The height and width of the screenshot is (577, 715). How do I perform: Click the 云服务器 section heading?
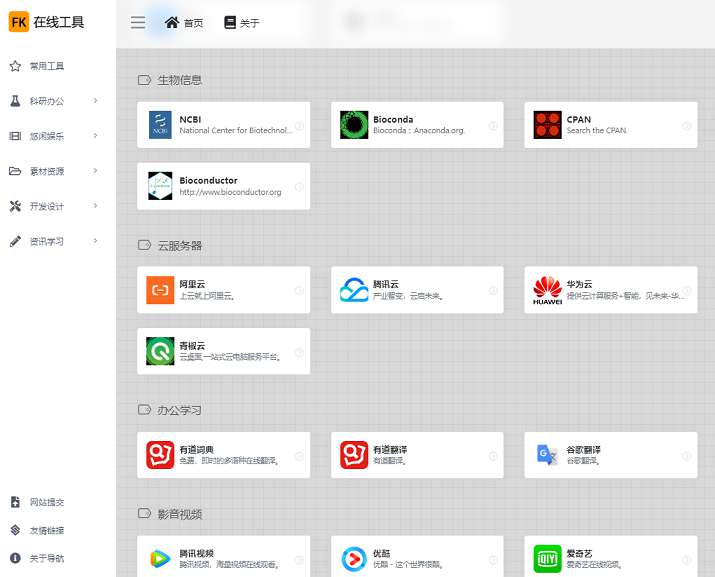(179, 245)
